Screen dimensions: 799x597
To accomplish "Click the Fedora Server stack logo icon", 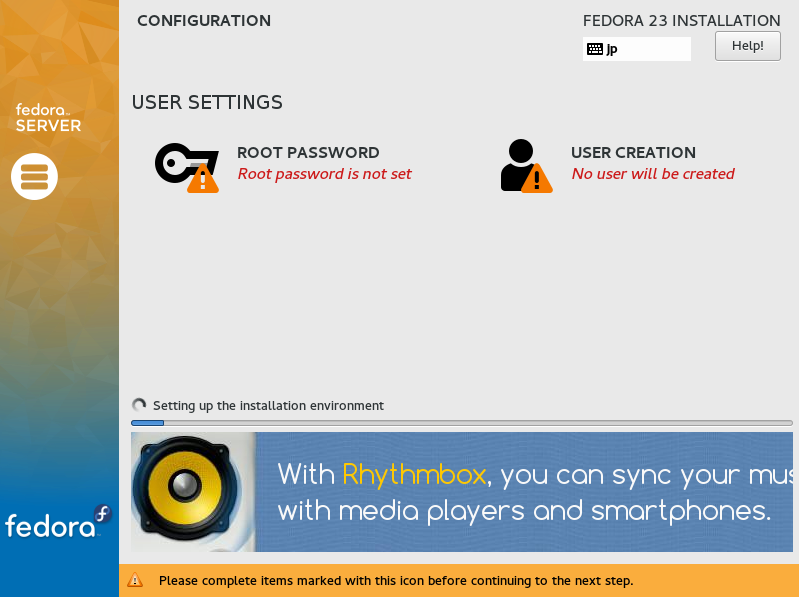I will point(35,176).
